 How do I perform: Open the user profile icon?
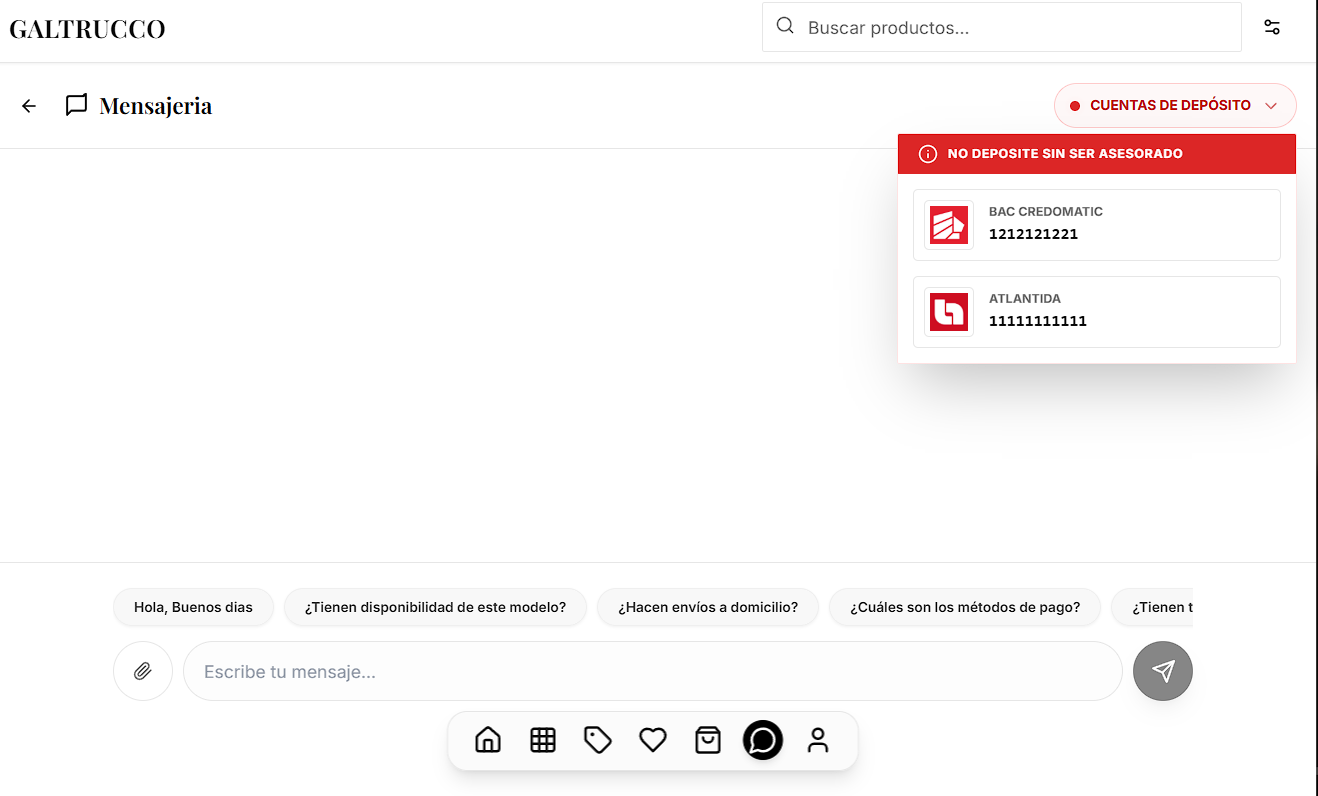[x=818, y=740]
